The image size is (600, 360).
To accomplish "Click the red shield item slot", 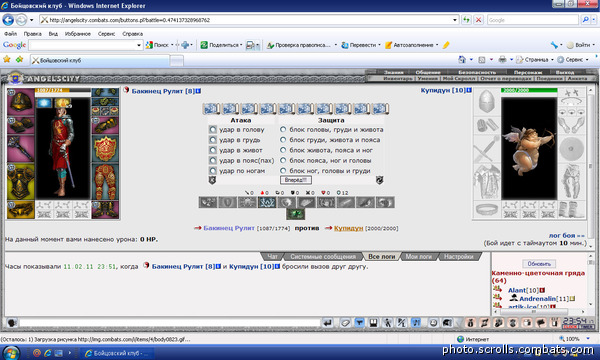I will [x=105, y=148].
